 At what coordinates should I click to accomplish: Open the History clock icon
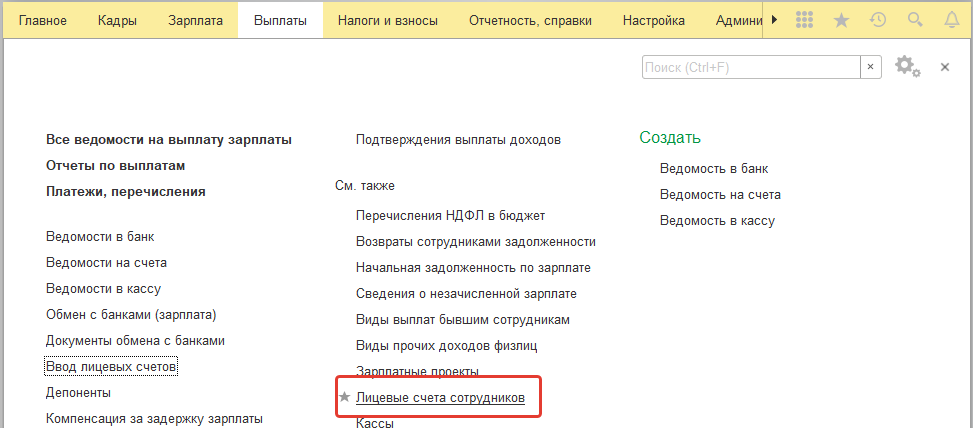click(x=877, y=20)
